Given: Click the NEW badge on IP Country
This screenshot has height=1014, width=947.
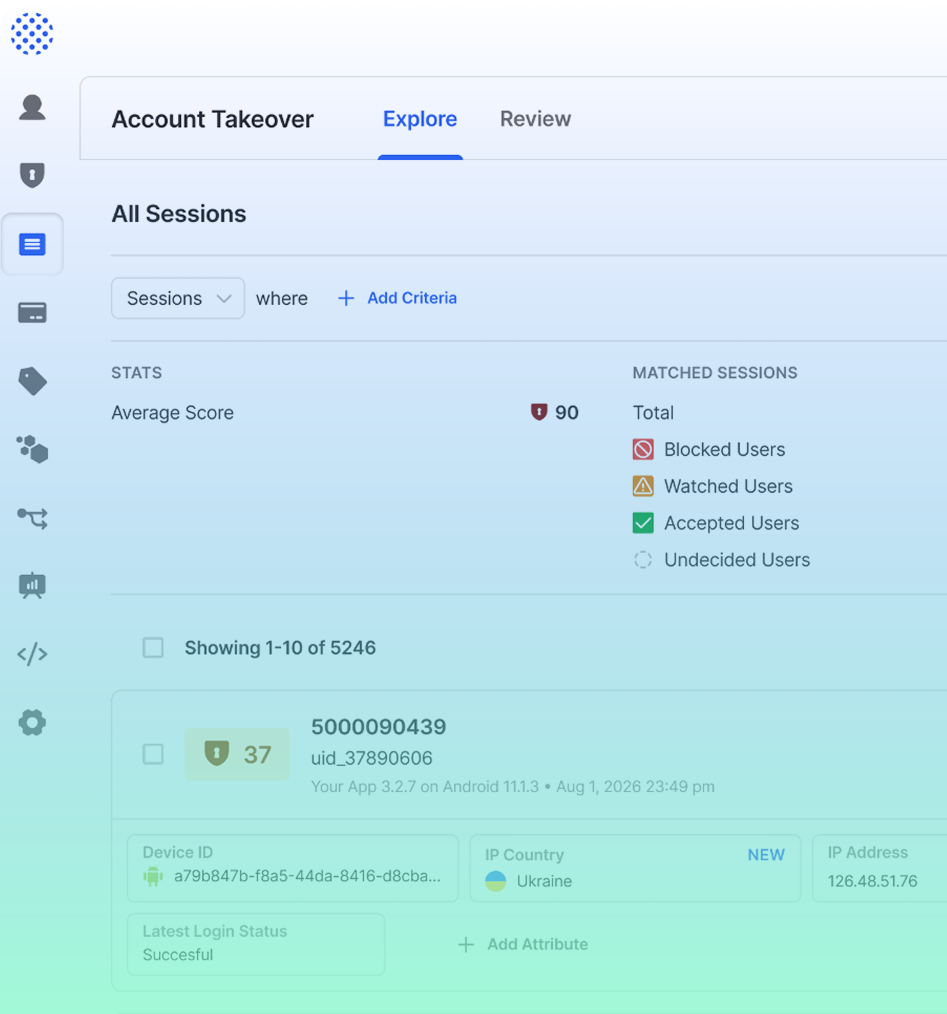Looking at the screenshot, I should 766,855.
